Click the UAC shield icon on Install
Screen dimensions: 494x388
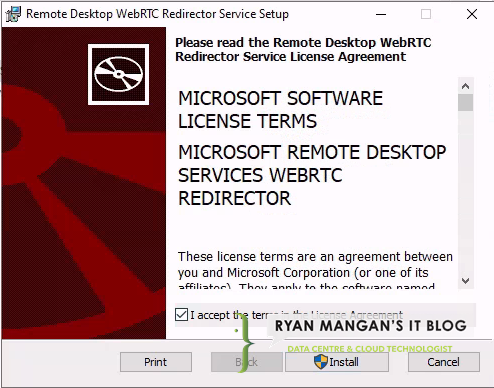tap(321, 362)
